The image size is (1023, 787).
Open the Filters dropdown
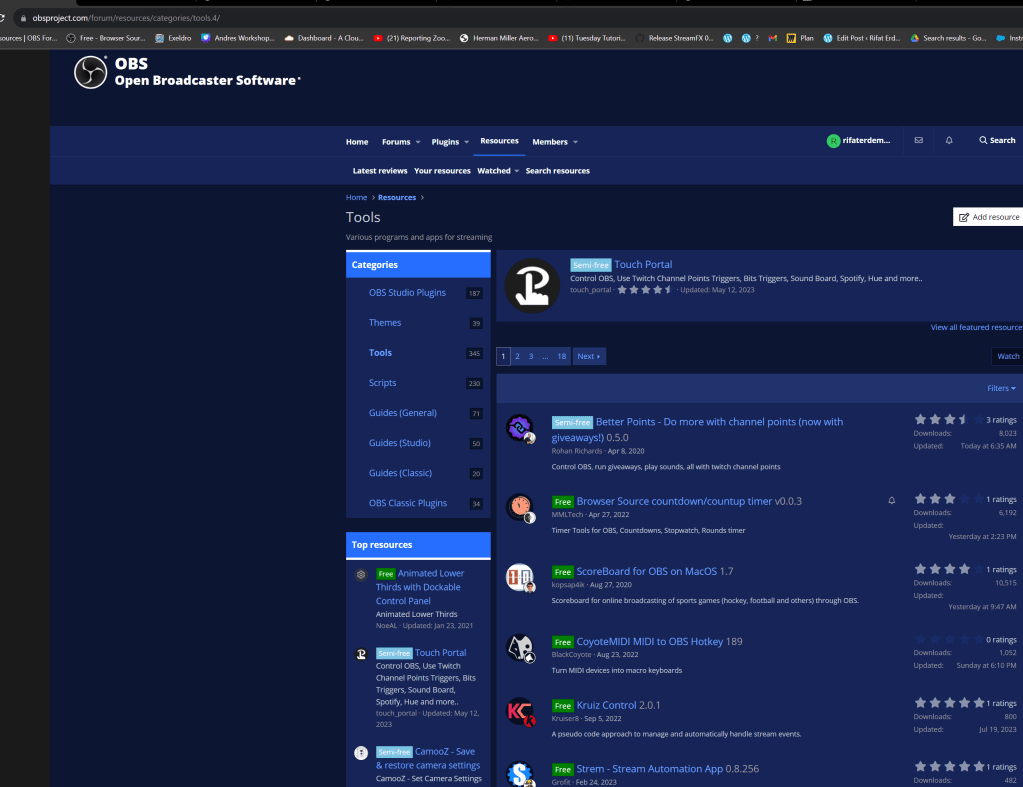(1001, 388)
